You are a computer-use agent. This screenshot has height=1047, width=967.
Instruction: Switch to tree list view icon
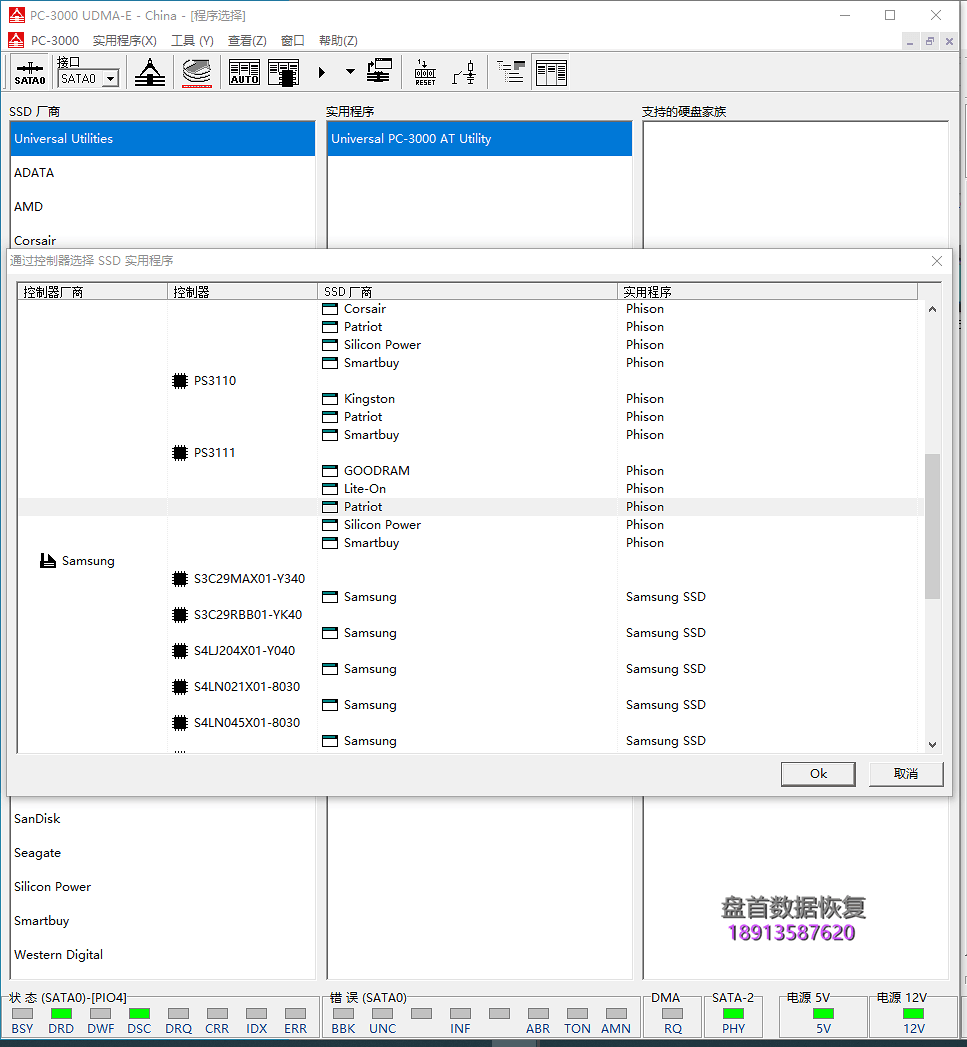512,72
